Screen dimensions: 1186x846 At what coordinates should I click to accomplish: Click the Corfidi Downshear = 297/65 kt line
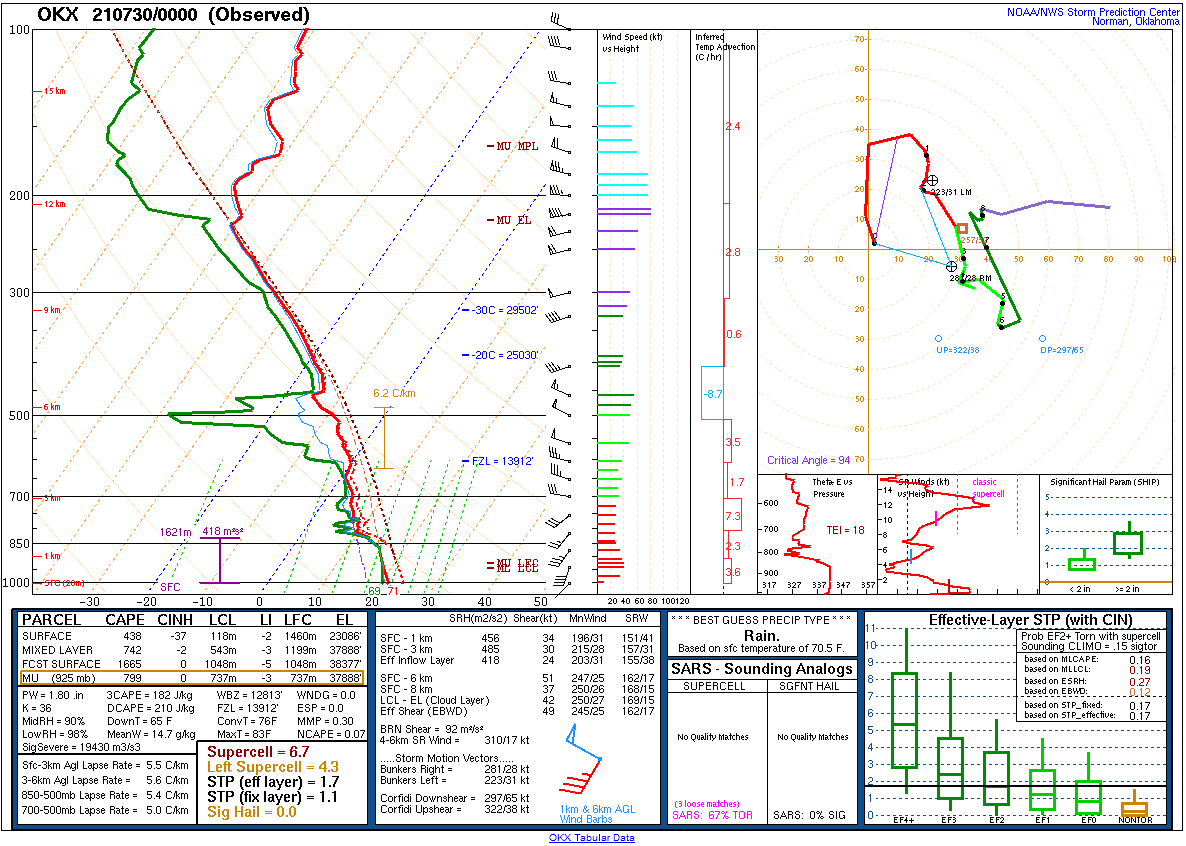[455, 798]
